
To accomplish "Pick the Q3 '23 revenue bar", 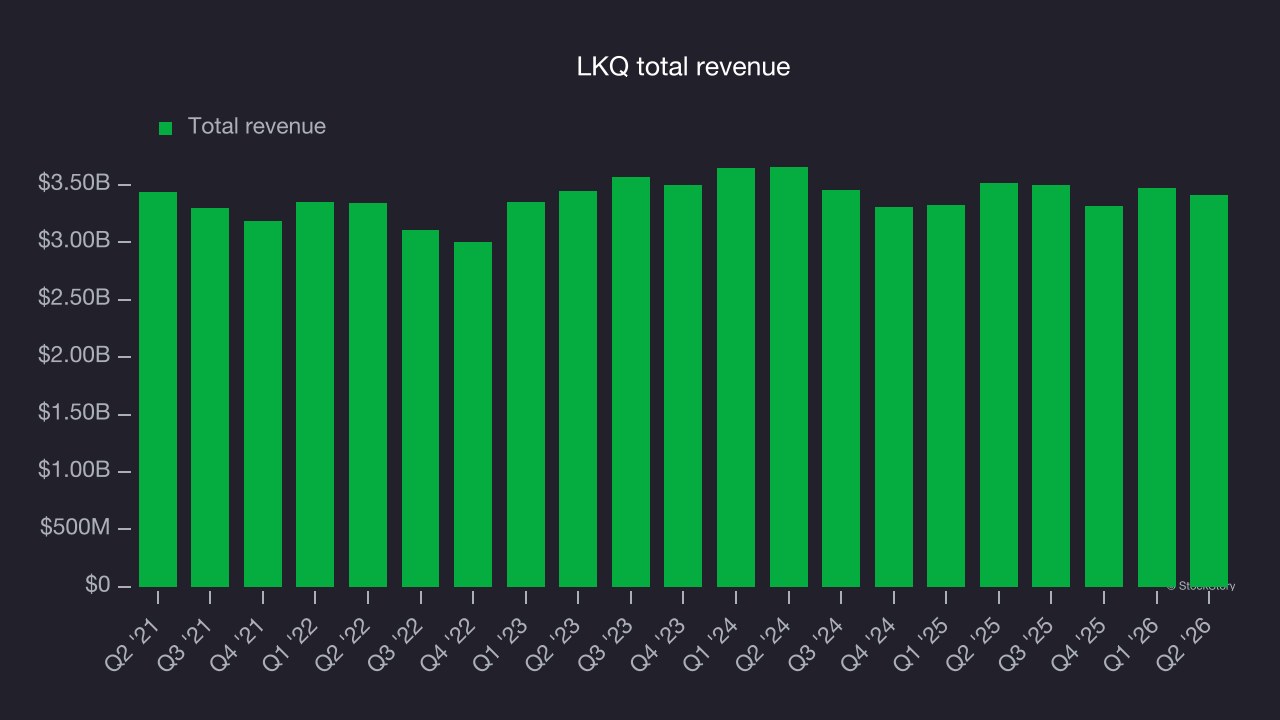I will 631,382.
